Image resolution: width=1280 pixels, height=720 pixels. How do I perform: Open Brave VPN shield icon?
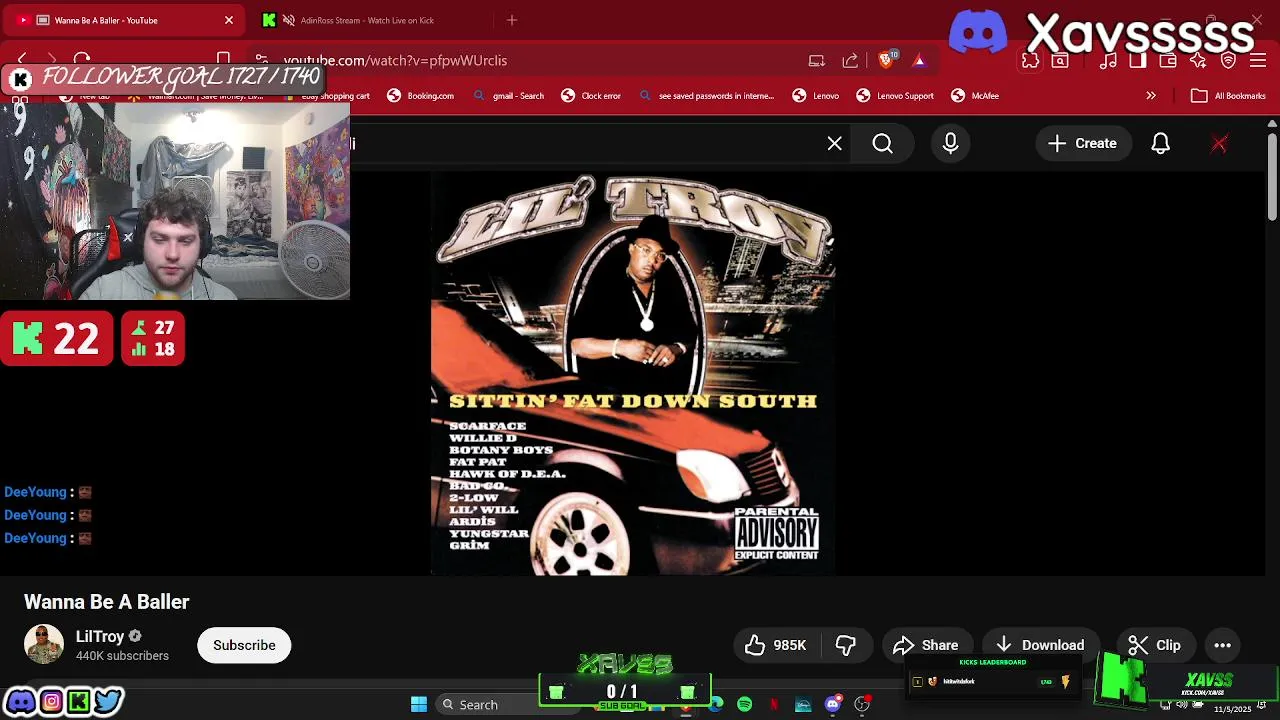pyautogui.click(x=1229, y=61)
